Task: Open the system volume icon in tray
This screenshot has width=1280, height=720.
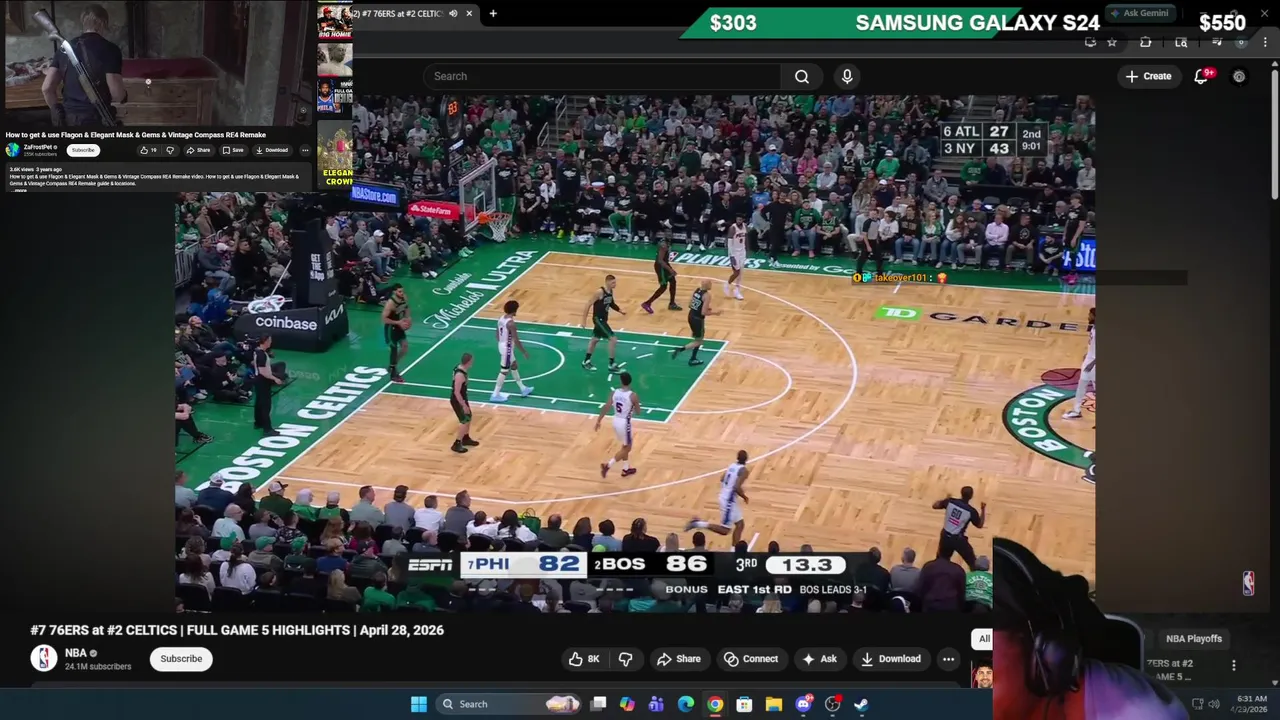Action: pos(1214,704)
